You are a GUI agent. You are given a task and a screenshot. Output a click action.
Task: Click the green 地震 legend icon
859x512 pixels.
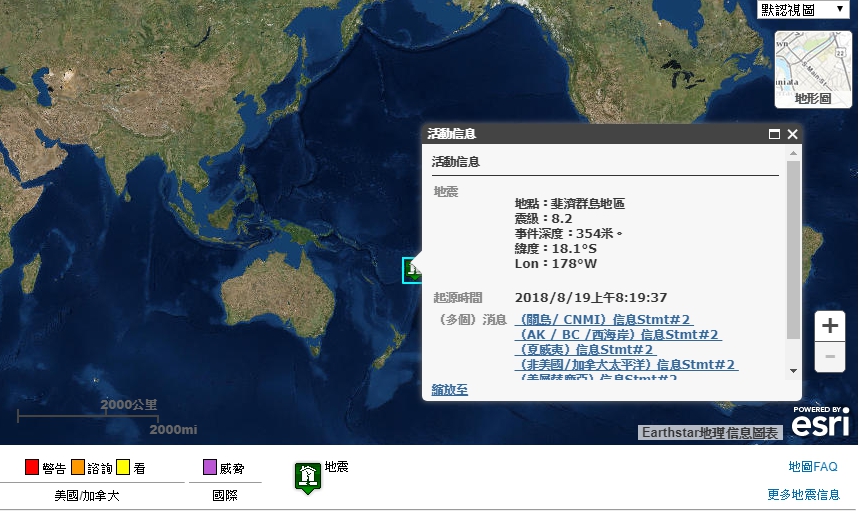click(308, 476)
